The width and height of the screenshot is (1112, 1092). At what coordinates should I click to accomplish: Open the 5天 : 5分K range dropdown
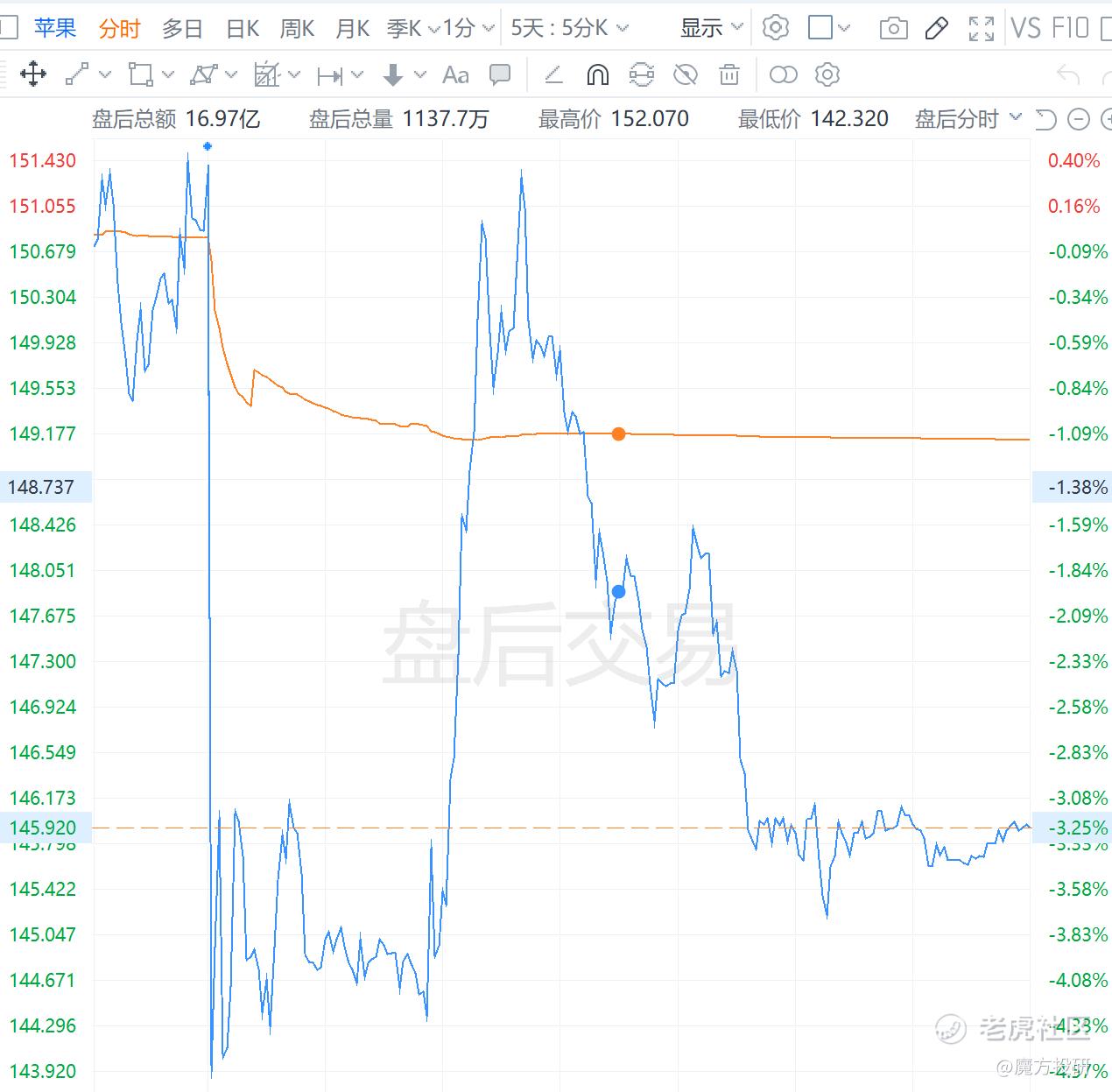[x=570, y=29]
